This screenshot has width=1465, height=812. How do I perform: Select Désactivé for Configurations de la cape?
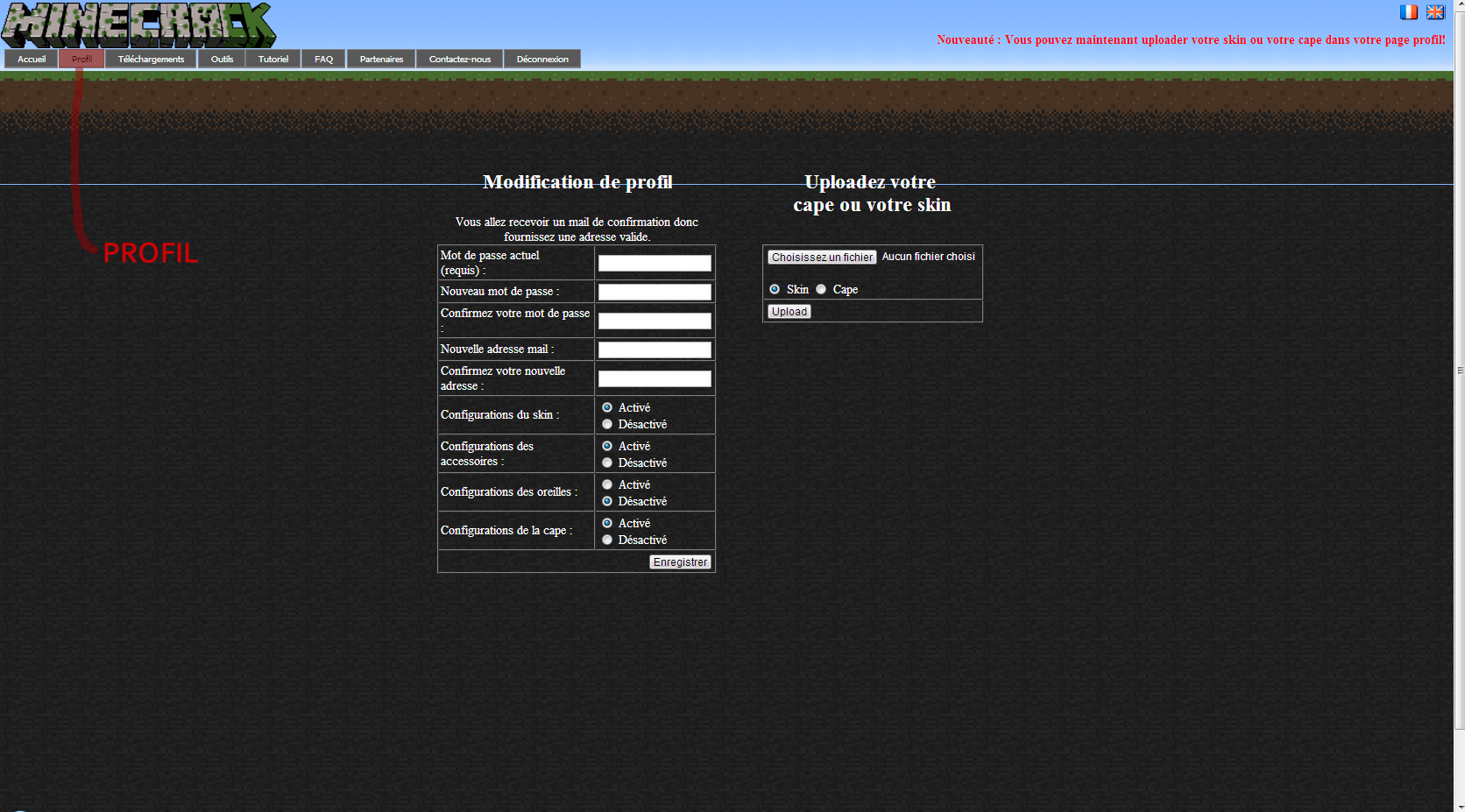pos(607,540)
